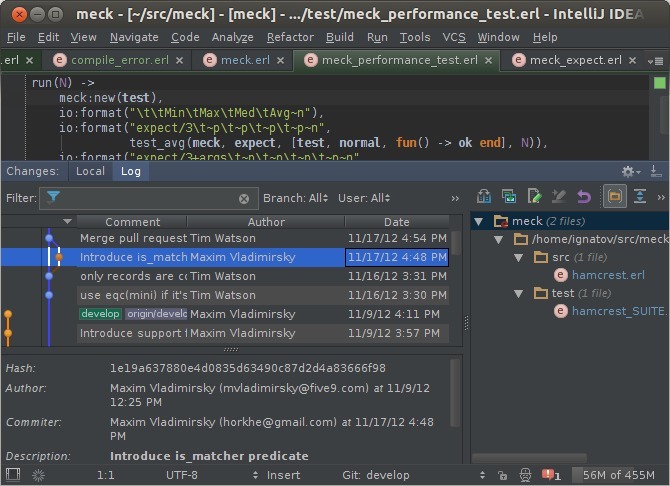Close the meck_performance_test.erl tab
The image size is (670, 486).
(x=488, y=61)
